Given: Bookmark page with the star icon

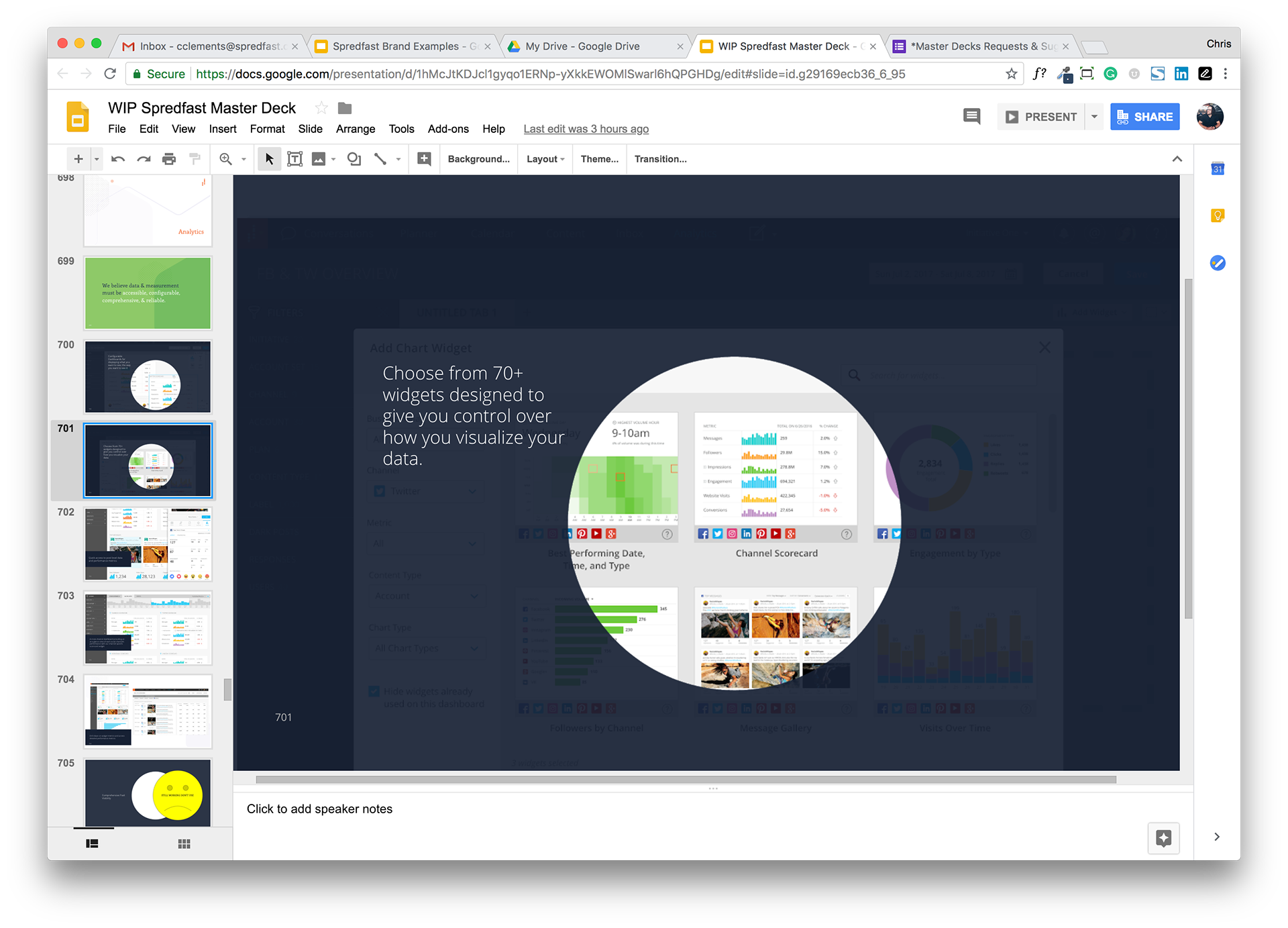Looking at the screenshot, I should coord(1011,74).
